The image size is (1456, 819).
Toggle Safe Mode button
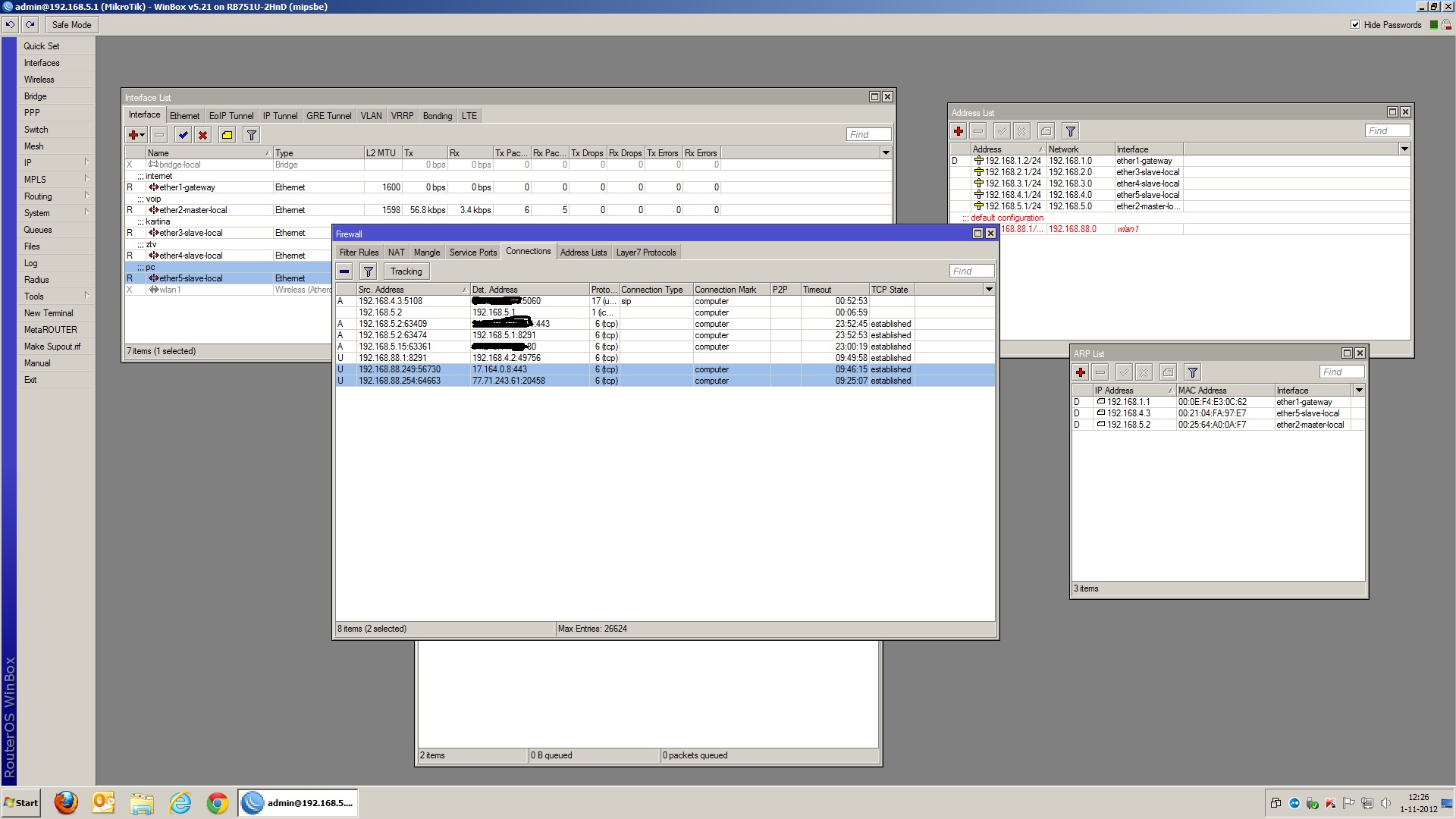tap(71, 24)
